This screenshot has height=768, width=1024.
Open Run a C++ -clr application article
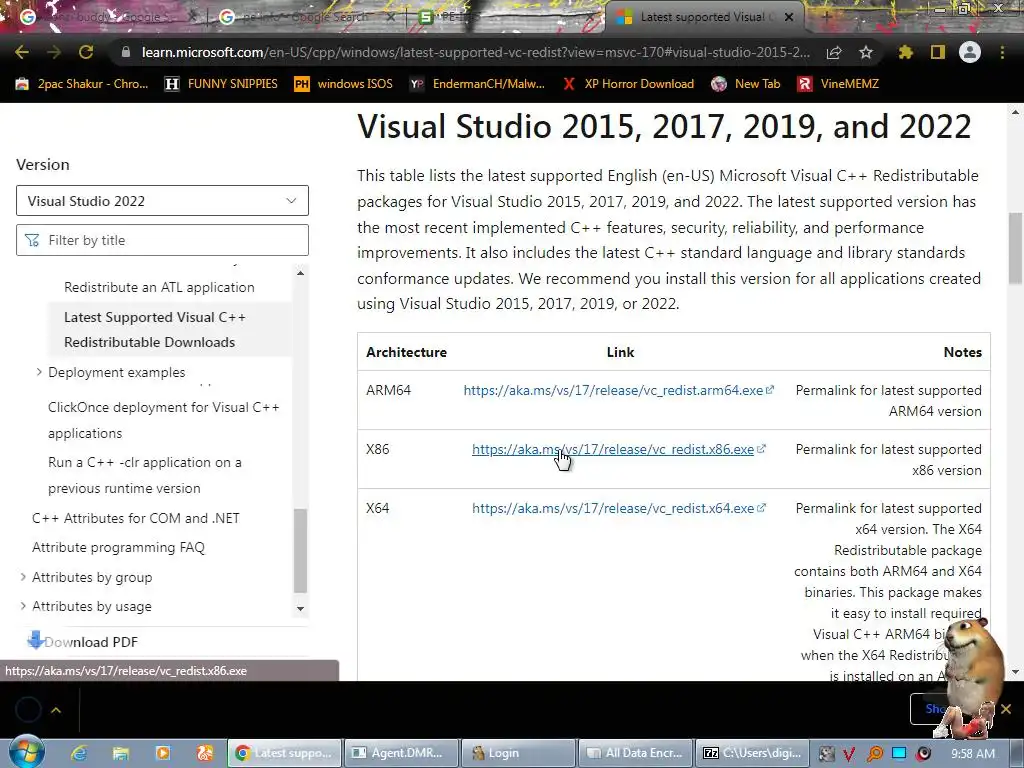[145, 475]
